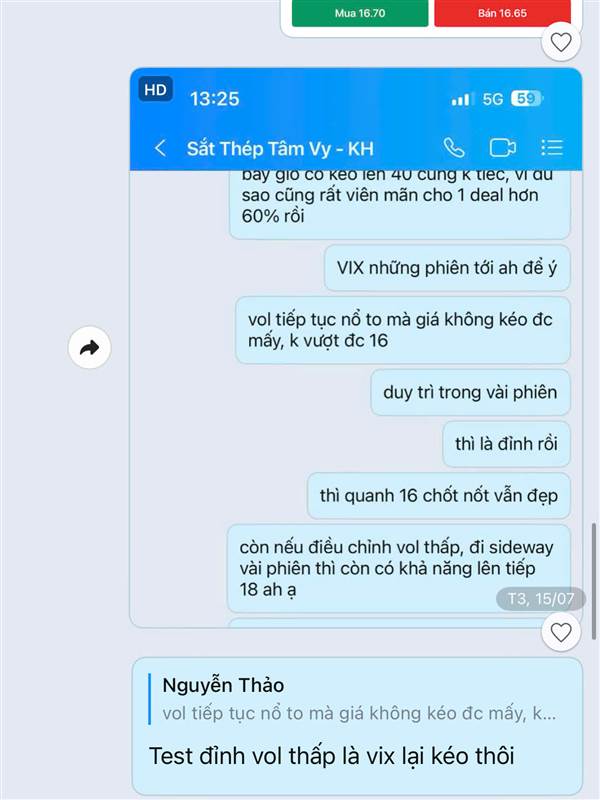
Task: Click the chat scrollbar on the right edge
Action: [x=594, y=581]
